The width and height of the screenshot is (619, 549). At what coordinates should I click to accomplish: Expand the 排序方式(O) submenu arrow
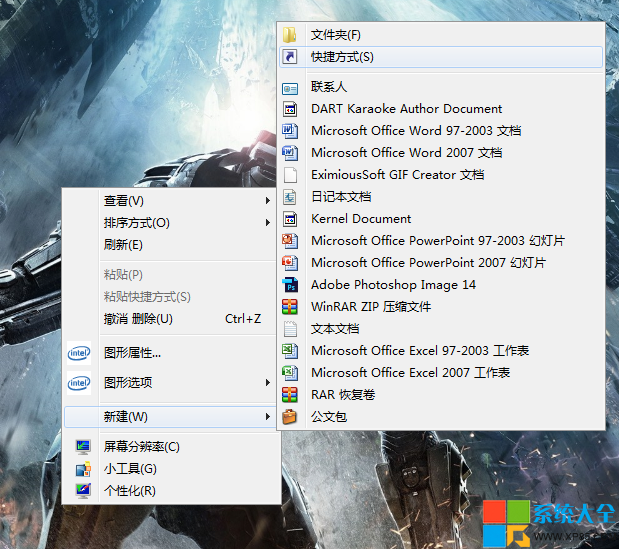[268, 223]
